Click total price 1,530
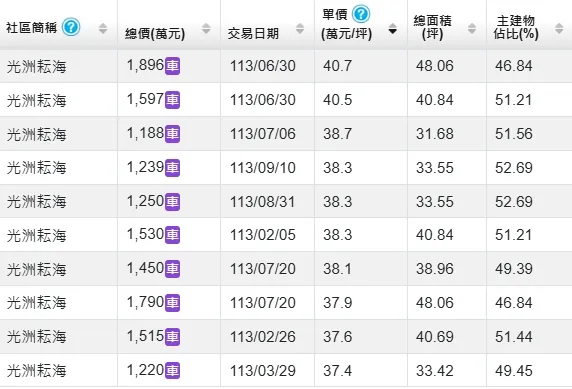The image size is (572, 389). point(145,234)
